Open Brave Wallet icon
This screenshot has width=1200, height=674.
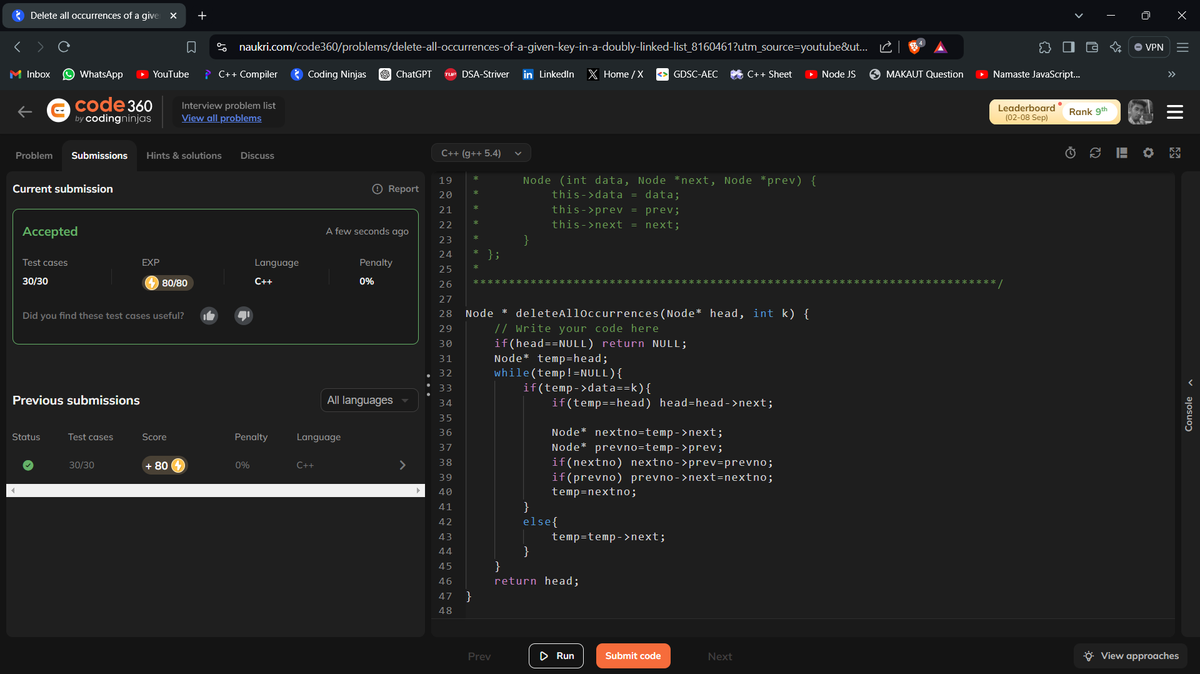[1091, 47]
